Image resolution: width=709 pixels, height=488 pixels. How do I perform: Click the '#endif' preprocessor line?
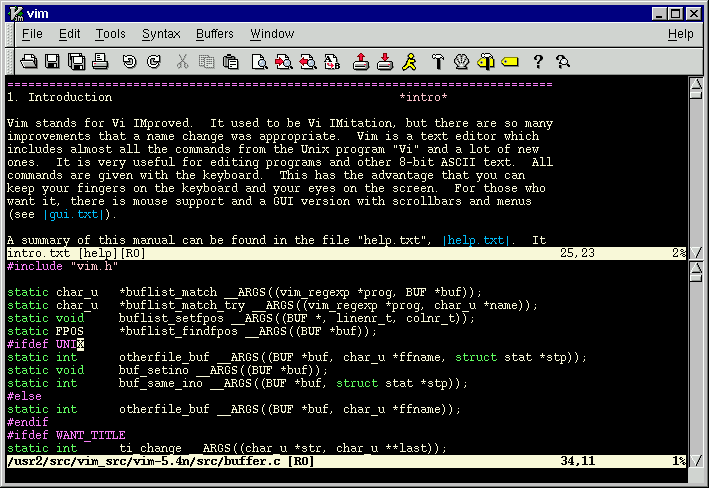[x=28, y=422]
